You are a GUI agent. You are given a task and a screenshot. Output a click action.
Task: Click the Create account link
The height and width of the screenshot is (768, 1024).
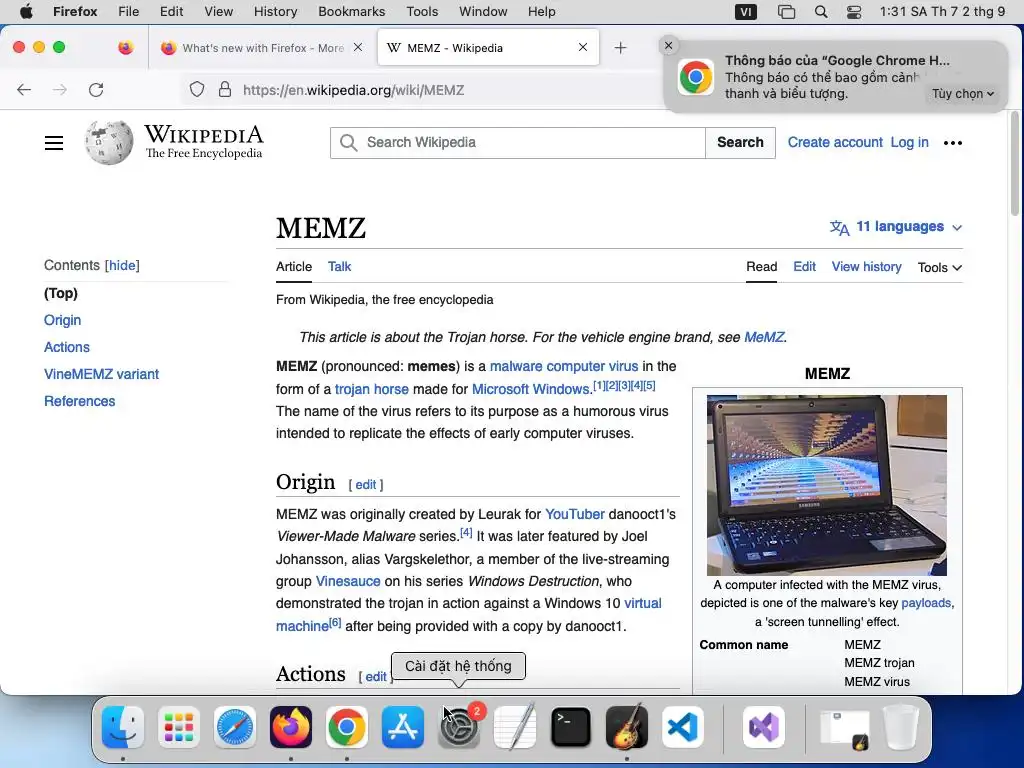coord(835,142)
